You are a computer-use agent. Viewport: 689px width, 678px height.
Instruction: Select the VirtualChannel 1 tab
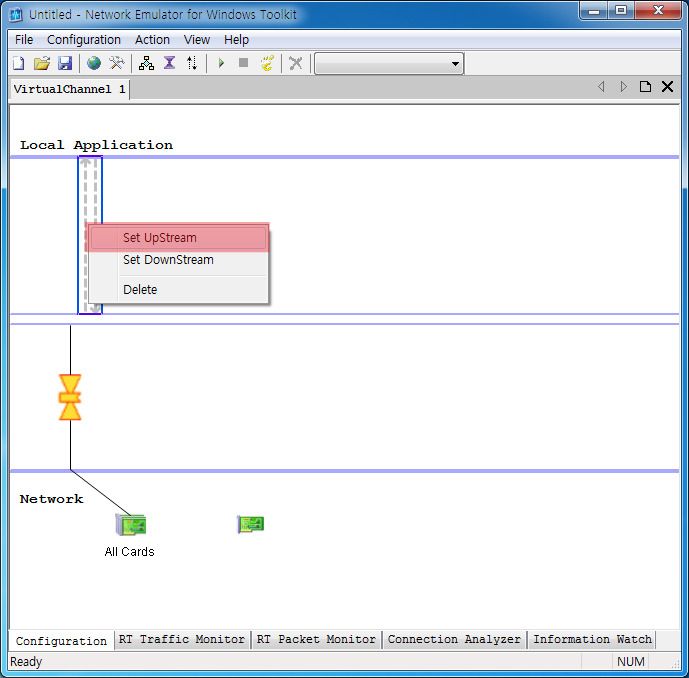point(69,89)
